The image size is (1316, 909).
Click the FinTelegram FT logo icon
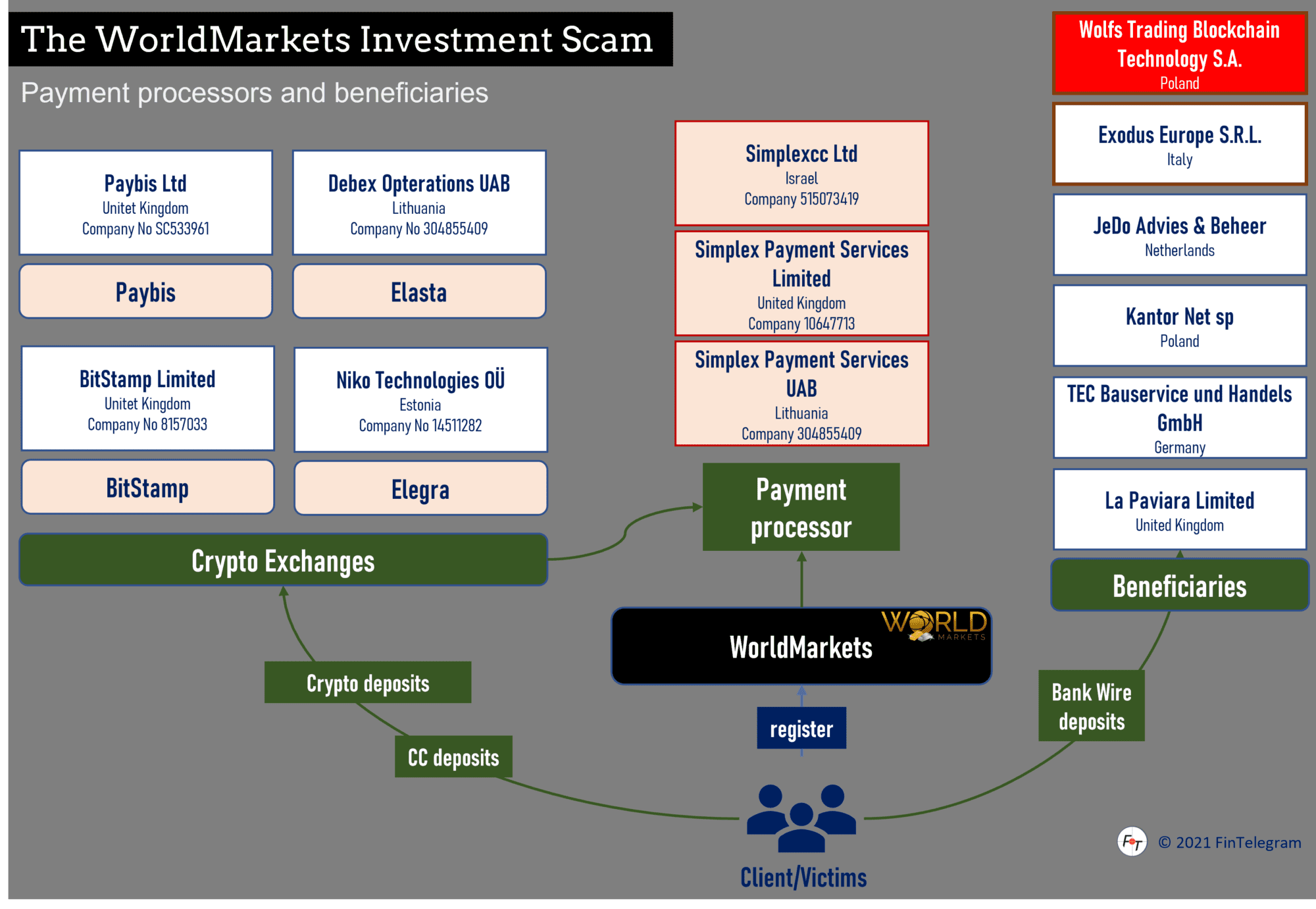pyautogui.click(x=1132, y=841)
